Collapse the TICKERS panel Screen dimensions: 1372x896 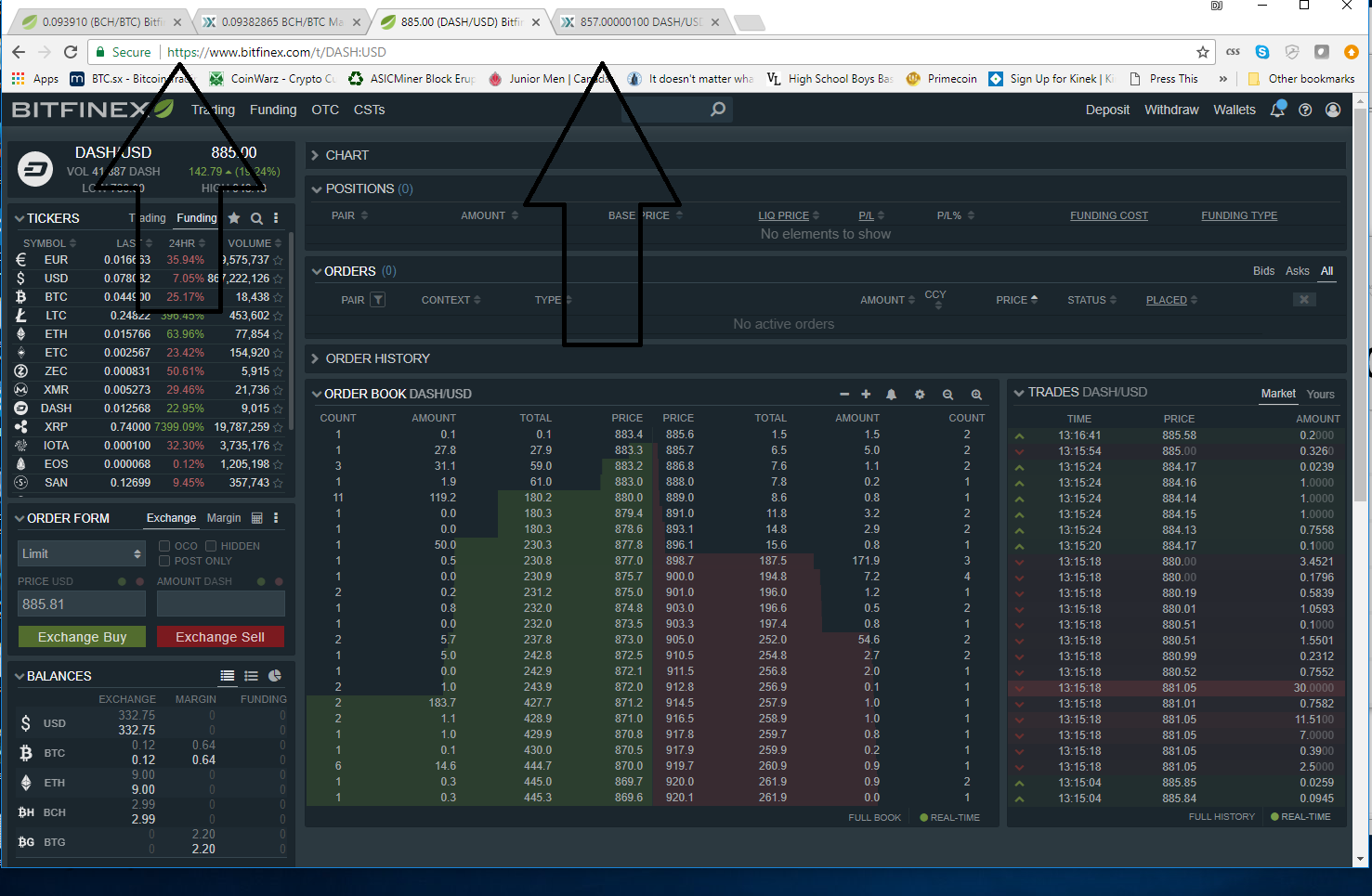20,218
